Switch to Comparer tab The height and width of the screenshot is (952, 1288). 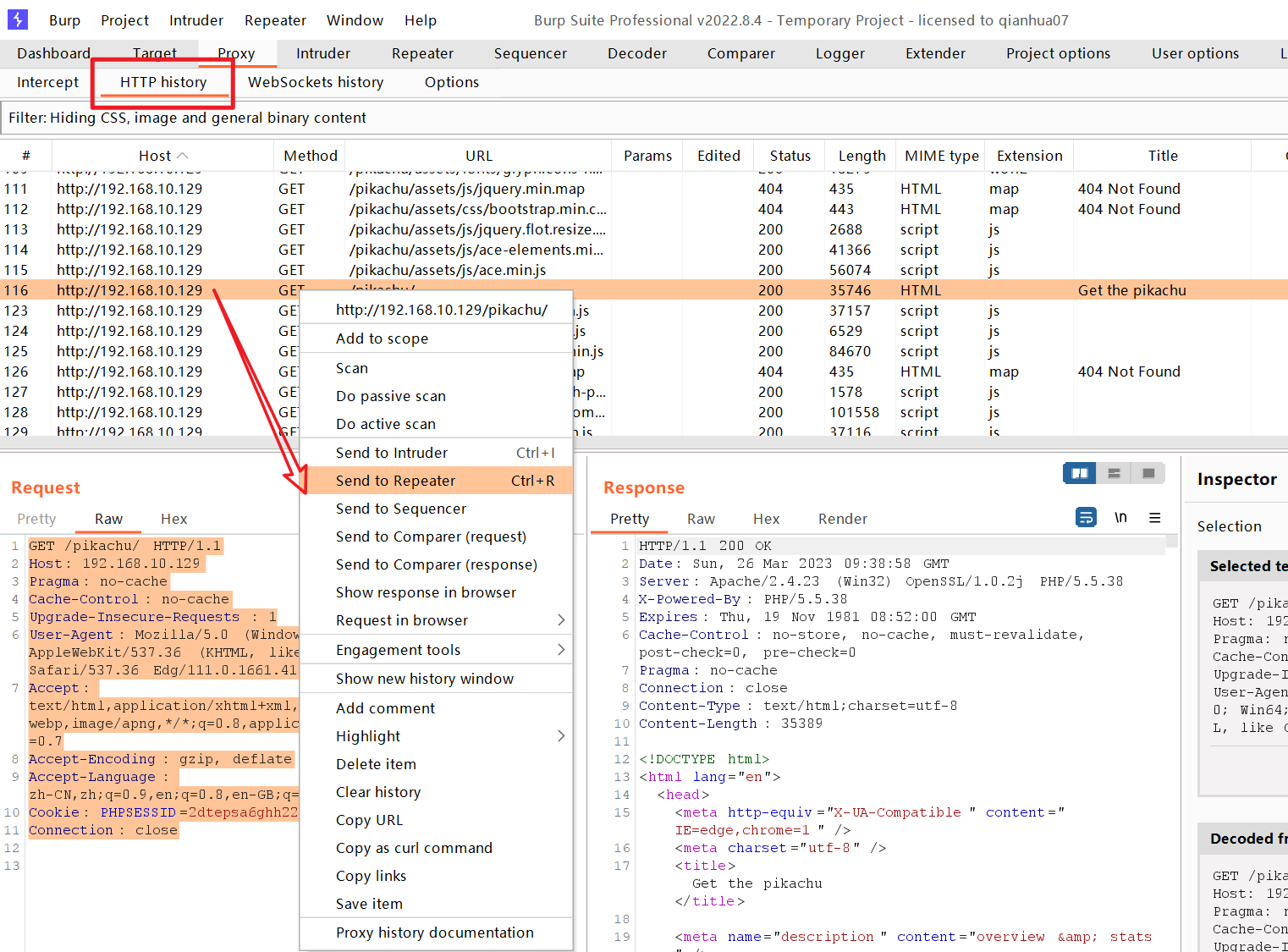(741, 53)
